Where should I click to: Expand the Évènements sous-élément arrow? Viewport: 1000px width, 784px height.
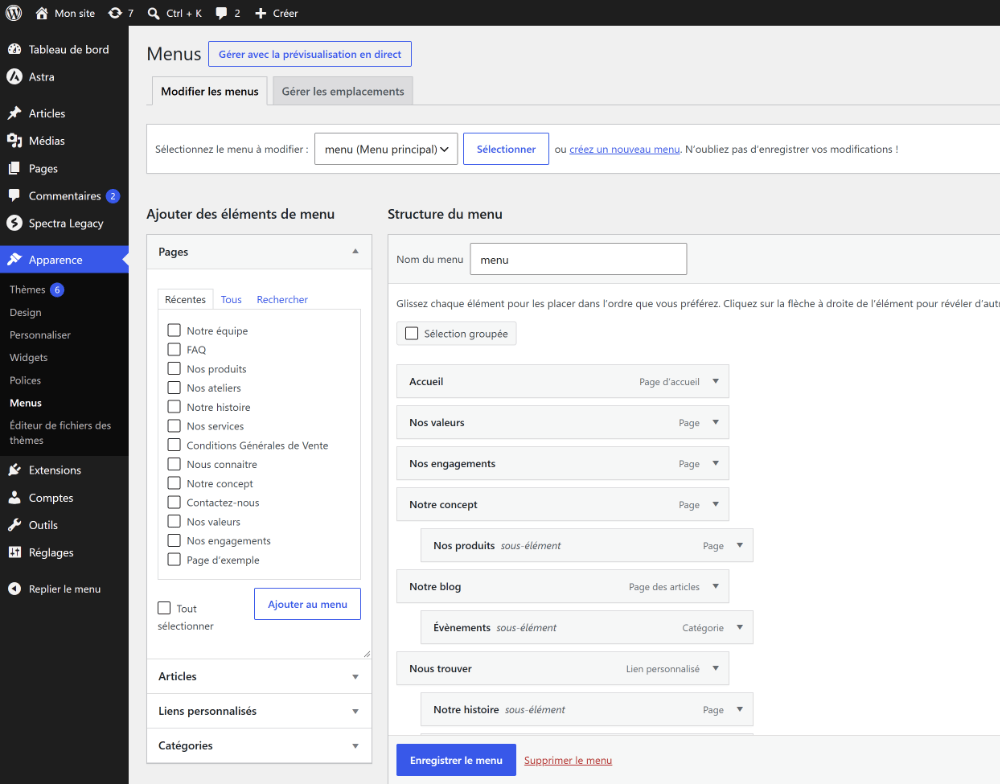740,627
